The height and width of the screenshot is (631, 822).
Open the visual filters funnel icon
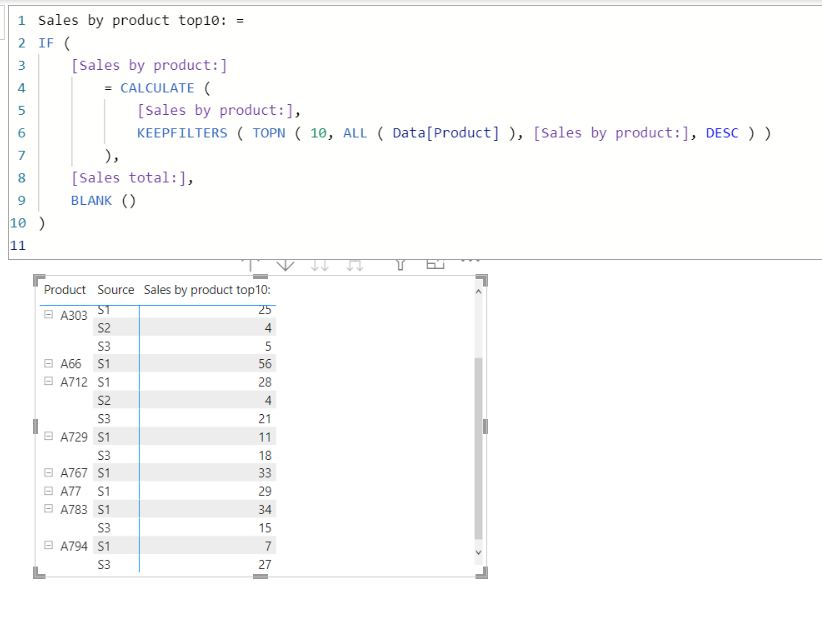[x=401, y=265]
